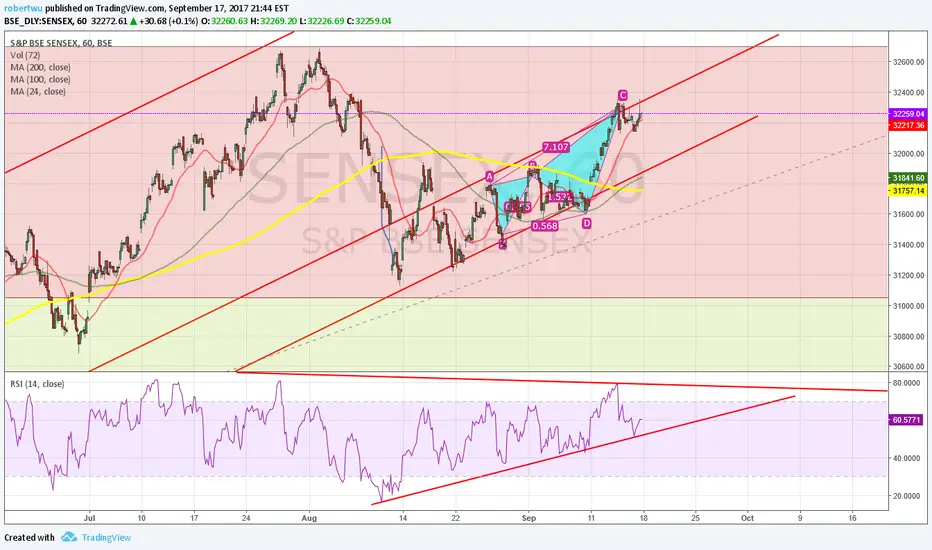932x550 pixels.
Task: Click the 7.107 pattern ratio label
Action: tap(556, 147)
